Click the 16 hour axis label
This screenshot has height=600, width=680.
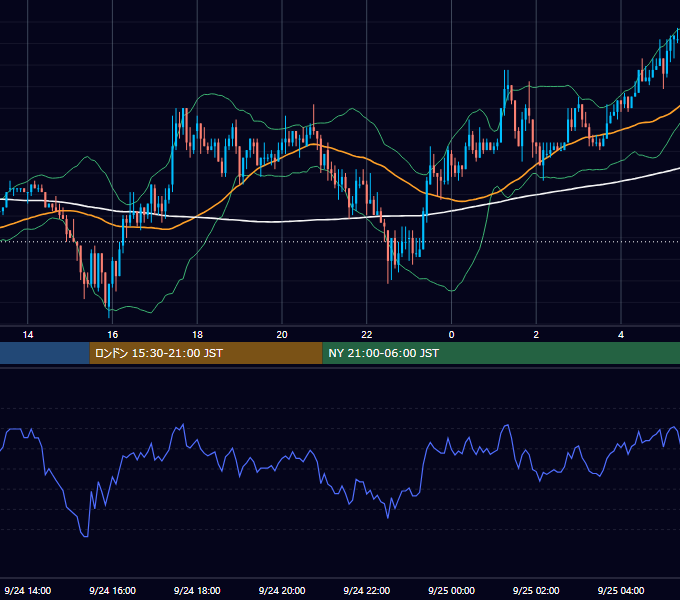(112, 335)
